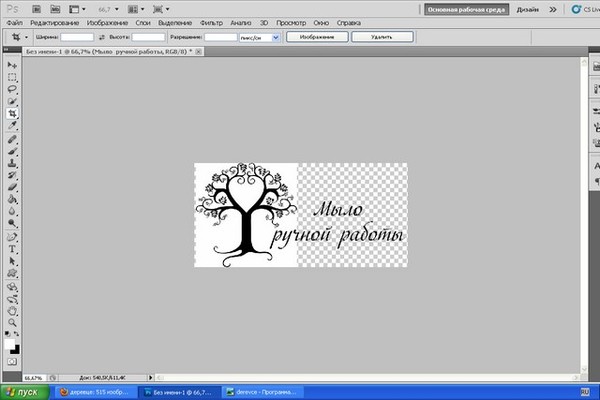The height and width of the screenshot is (400, 600).
Task: Launch Adobe Bridge from top bar
Action: pyautogui.click(x=35, y=8)
